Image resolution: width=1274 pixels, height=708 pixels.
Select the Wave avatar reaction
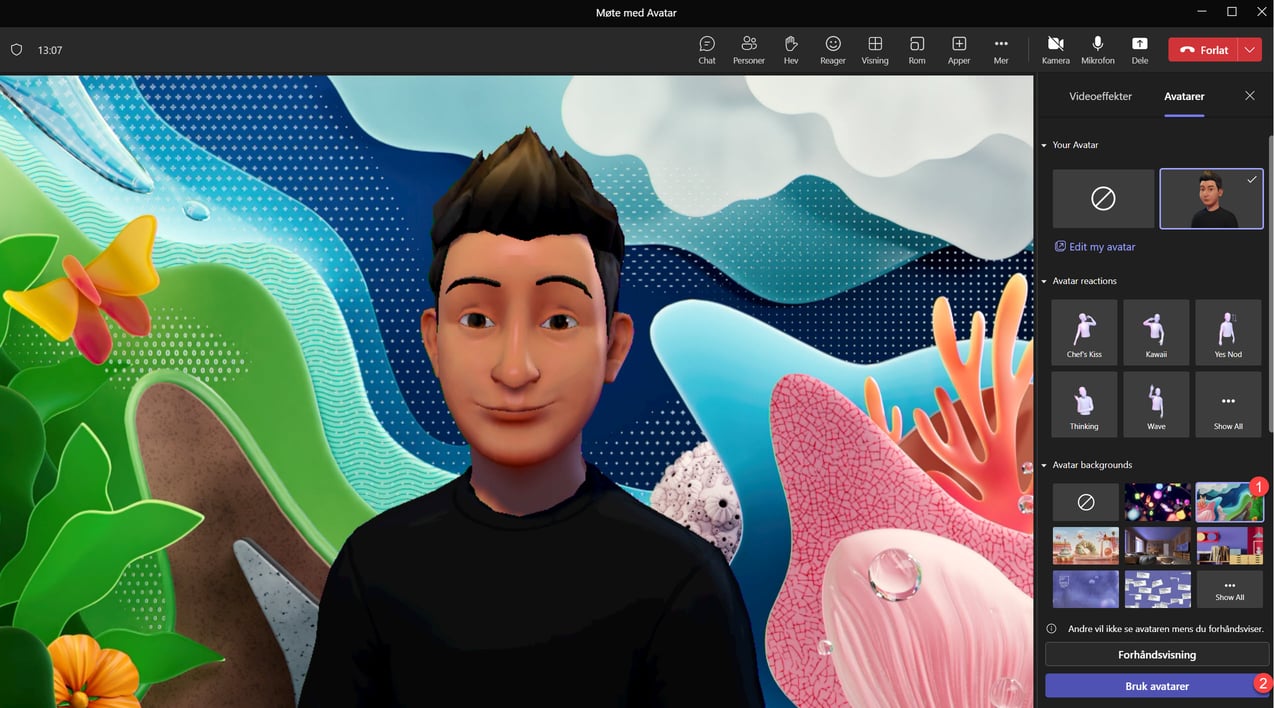[x=1156, y=404]
